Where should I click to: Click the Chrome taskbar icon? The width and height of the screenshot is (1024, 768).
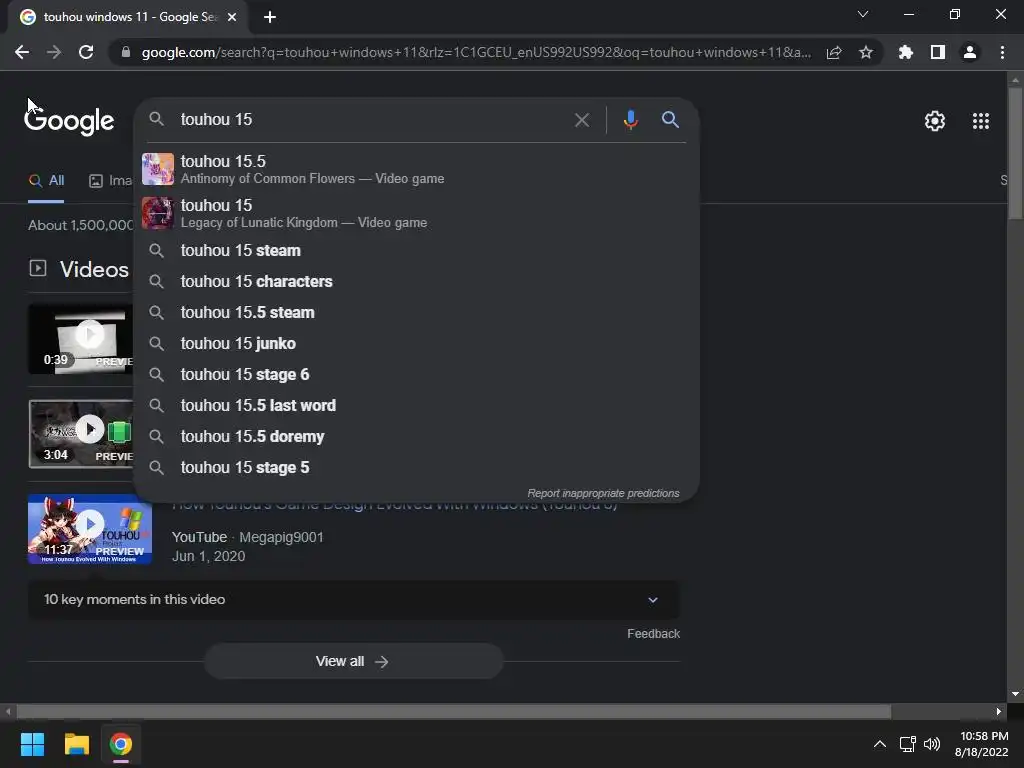click(120, 744)
